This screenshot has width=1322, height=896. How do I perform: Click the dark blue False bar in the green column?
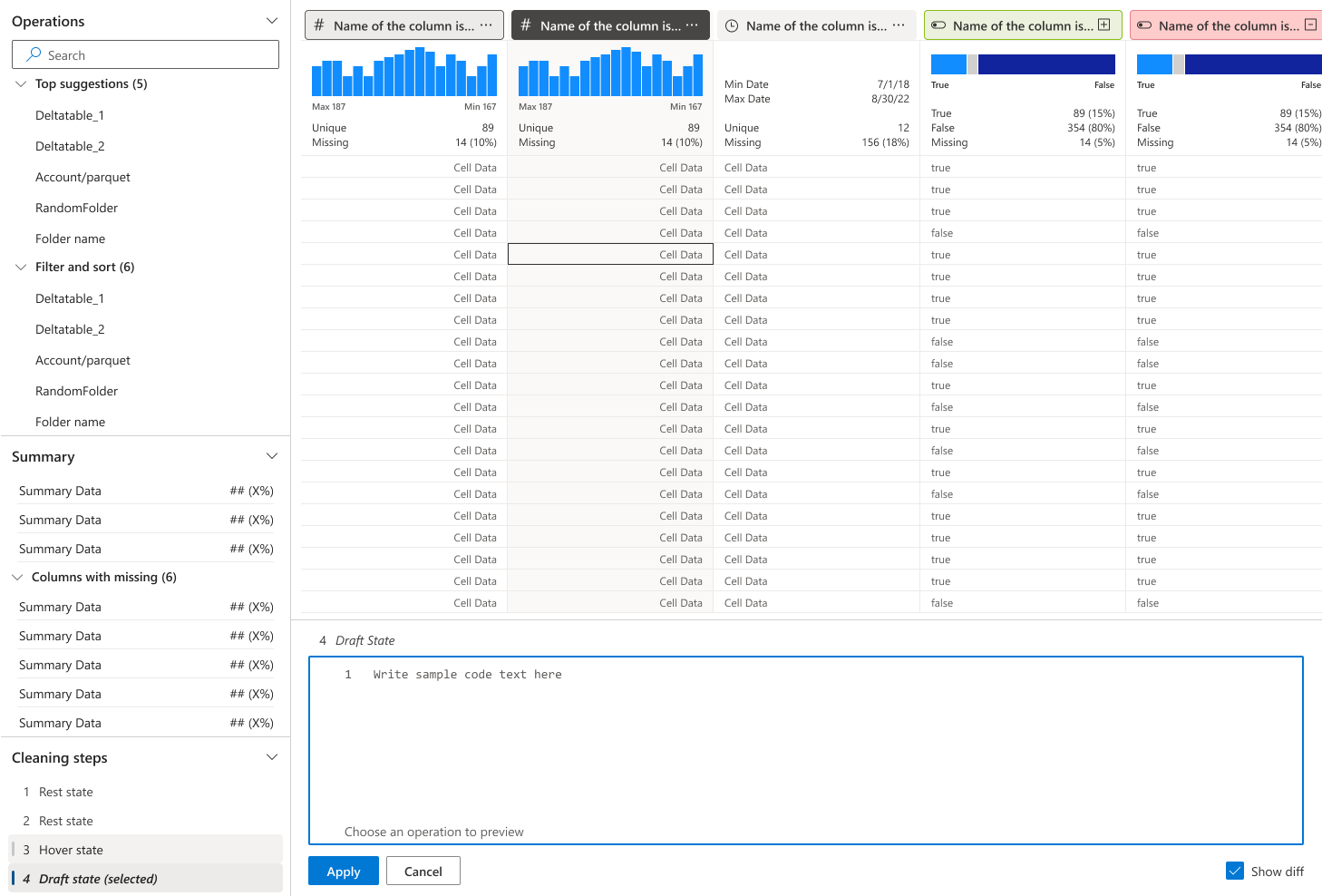(1046, 63)
